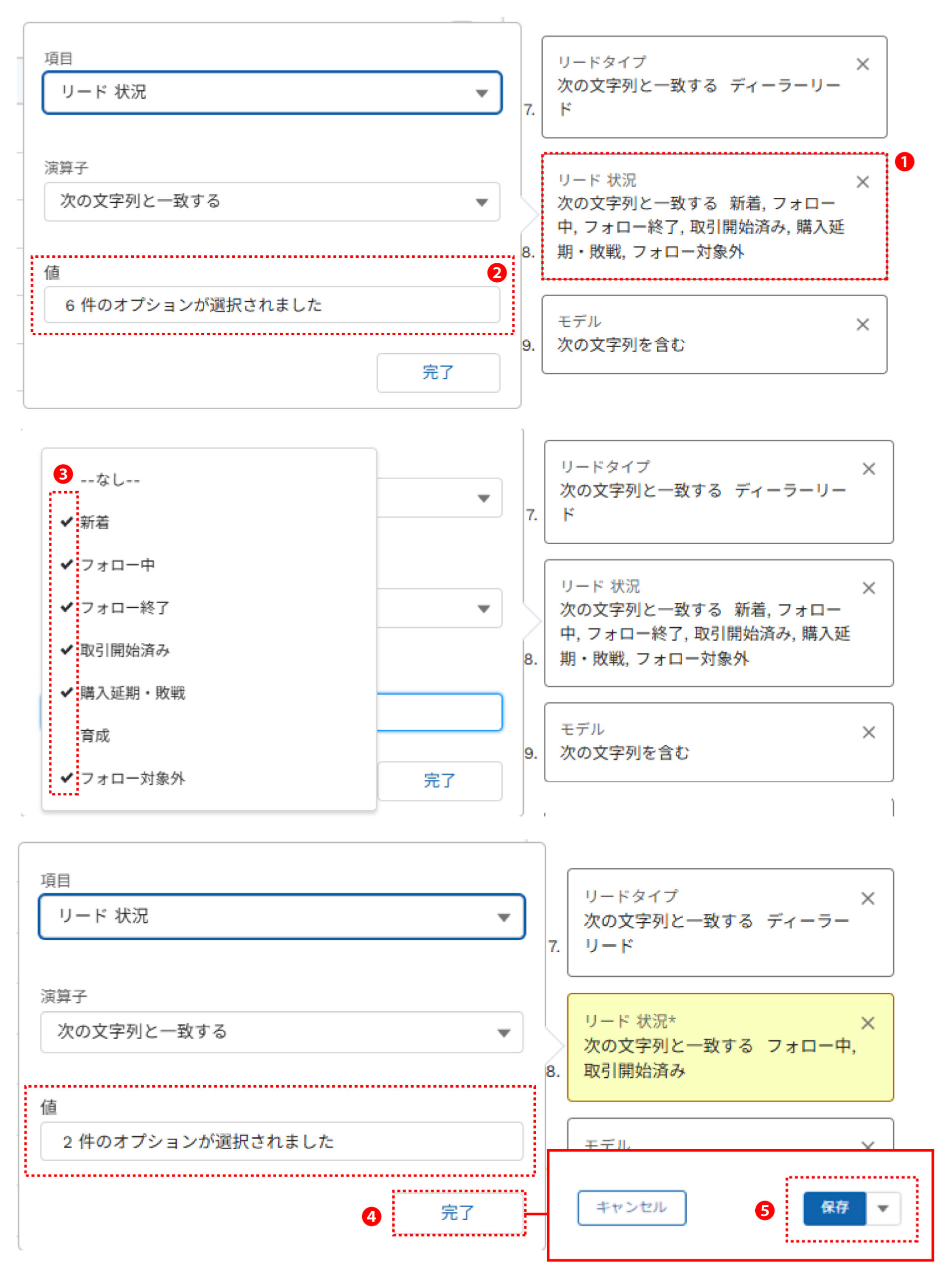Click the checkmark icon beside 取引開始済み
The image size is (952, 1279).
[67, 649]
